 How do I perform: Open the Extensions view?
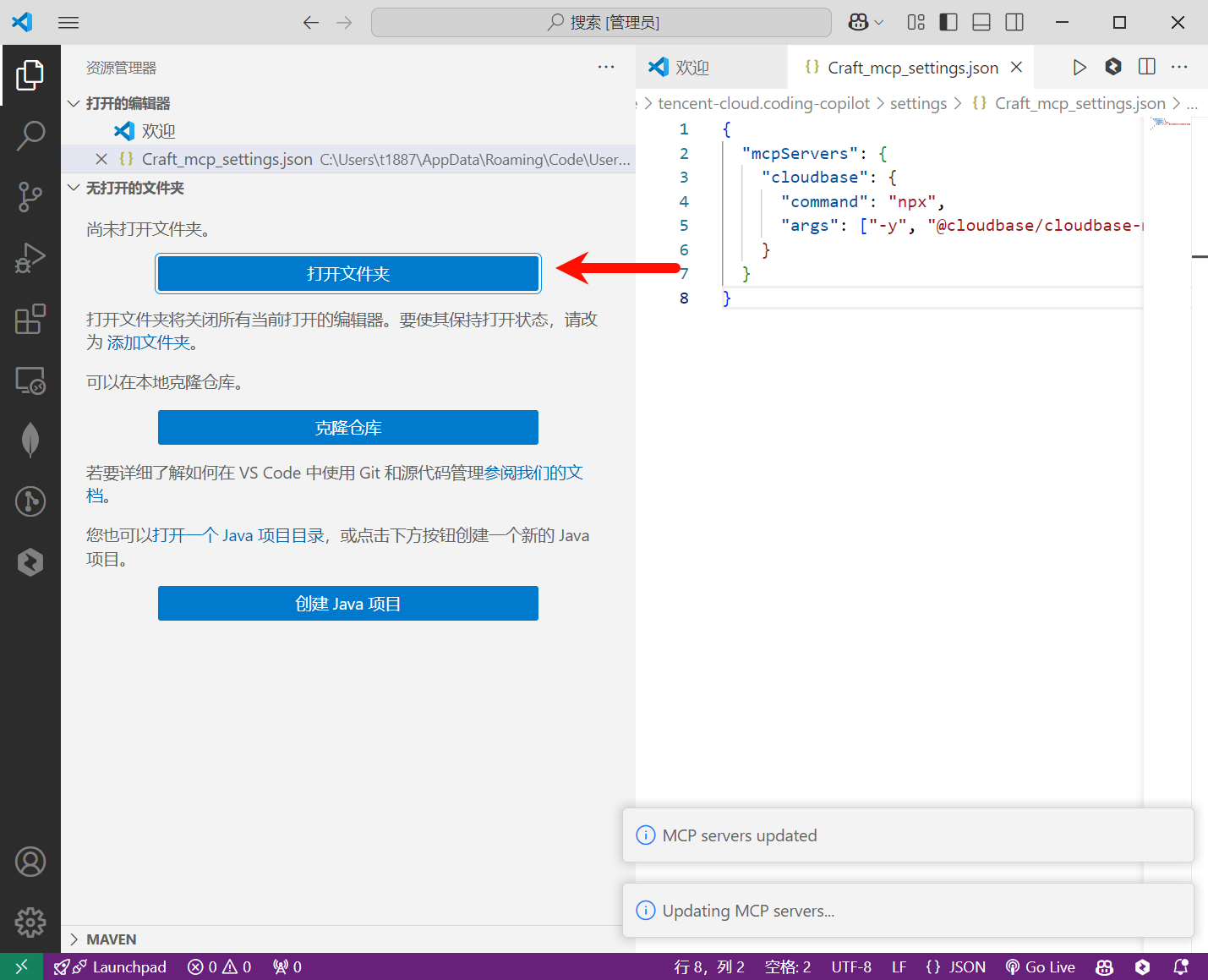click(30, 319)
